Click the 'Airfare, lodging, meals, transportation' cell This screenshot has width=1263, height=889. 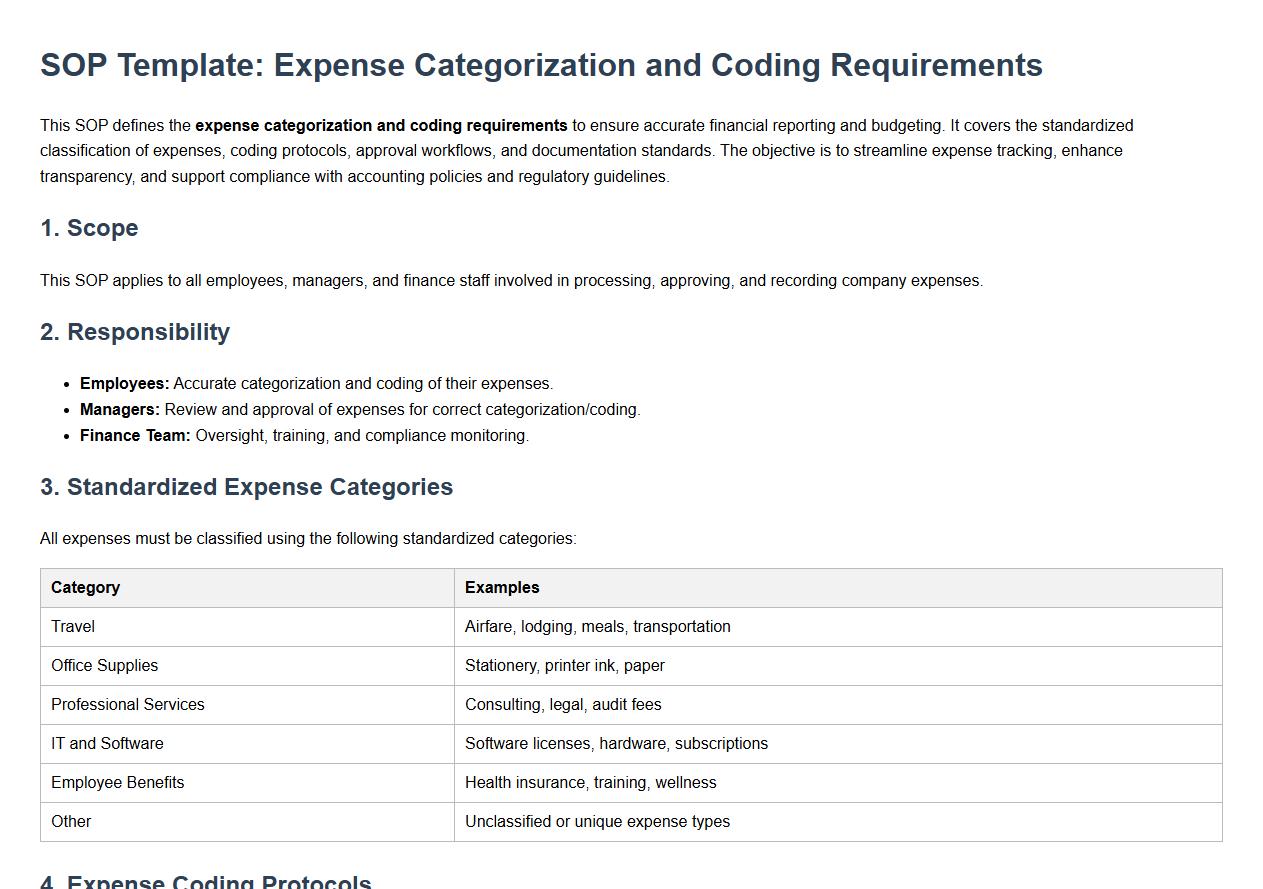[x=597, y=627]
